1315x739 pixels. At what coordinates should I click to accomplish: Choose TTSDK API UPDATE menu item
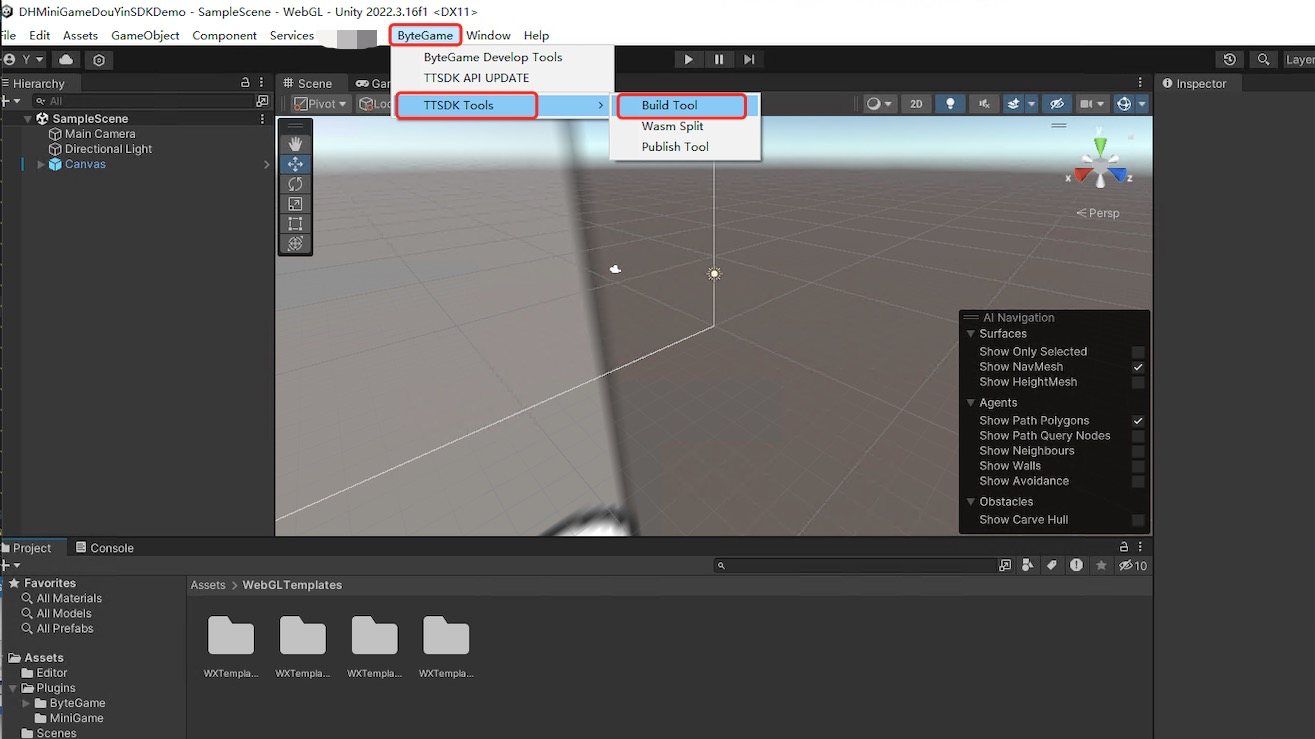pos(476,78)
